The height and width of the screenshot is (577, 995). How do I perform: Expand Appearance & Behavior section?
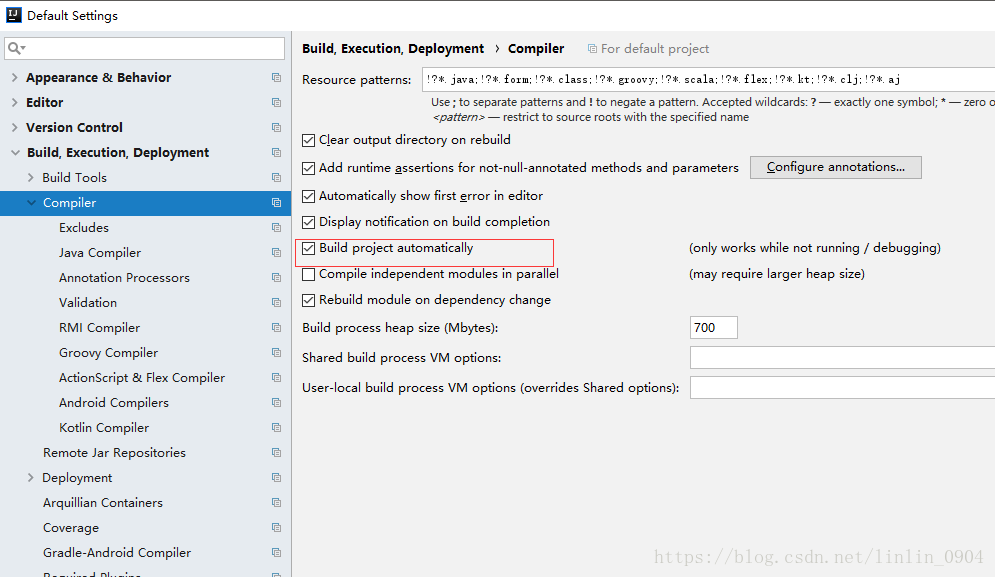(15, 77)
